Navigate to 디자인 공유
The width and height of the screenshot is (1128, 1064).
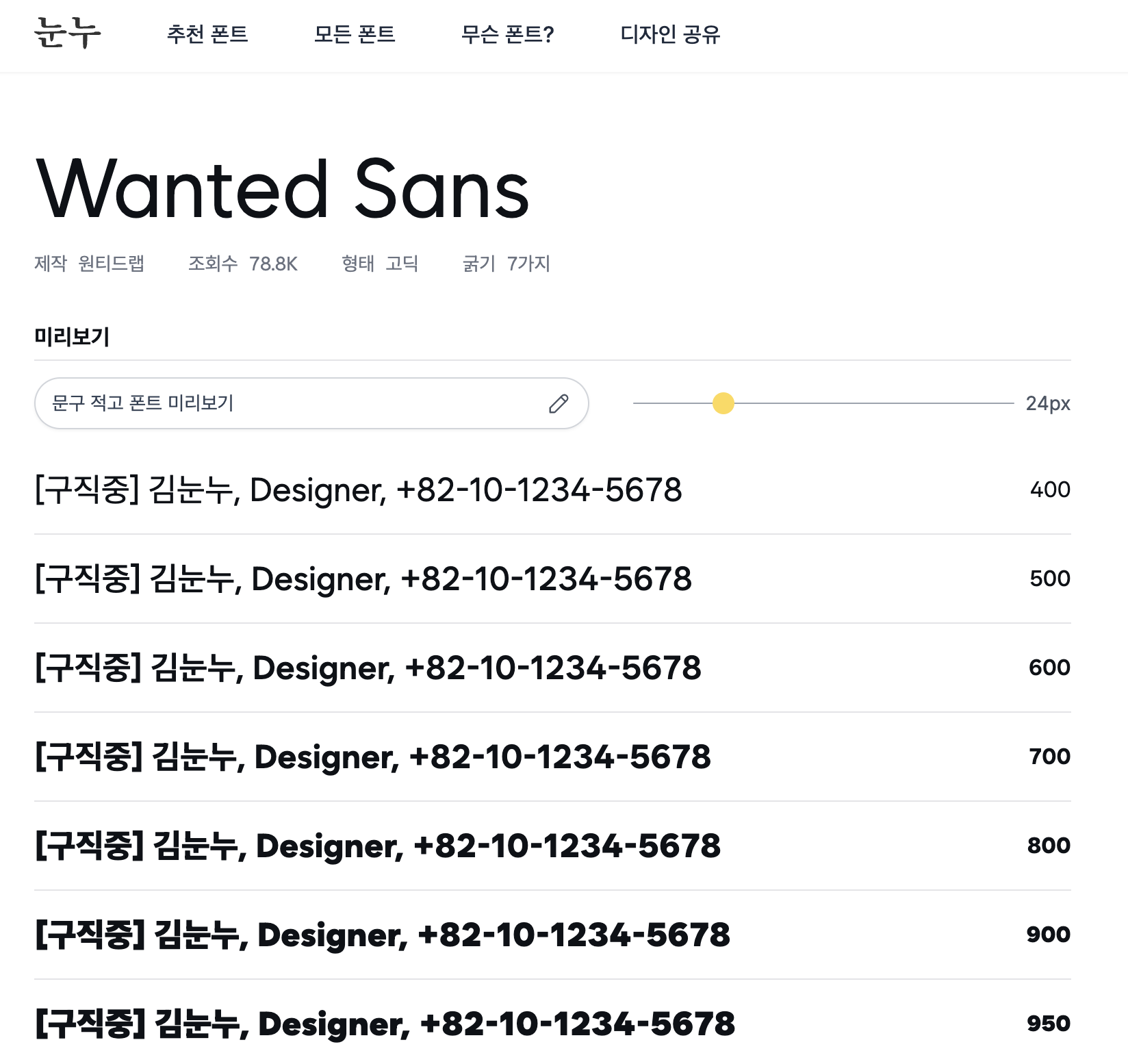coord(670,34)
